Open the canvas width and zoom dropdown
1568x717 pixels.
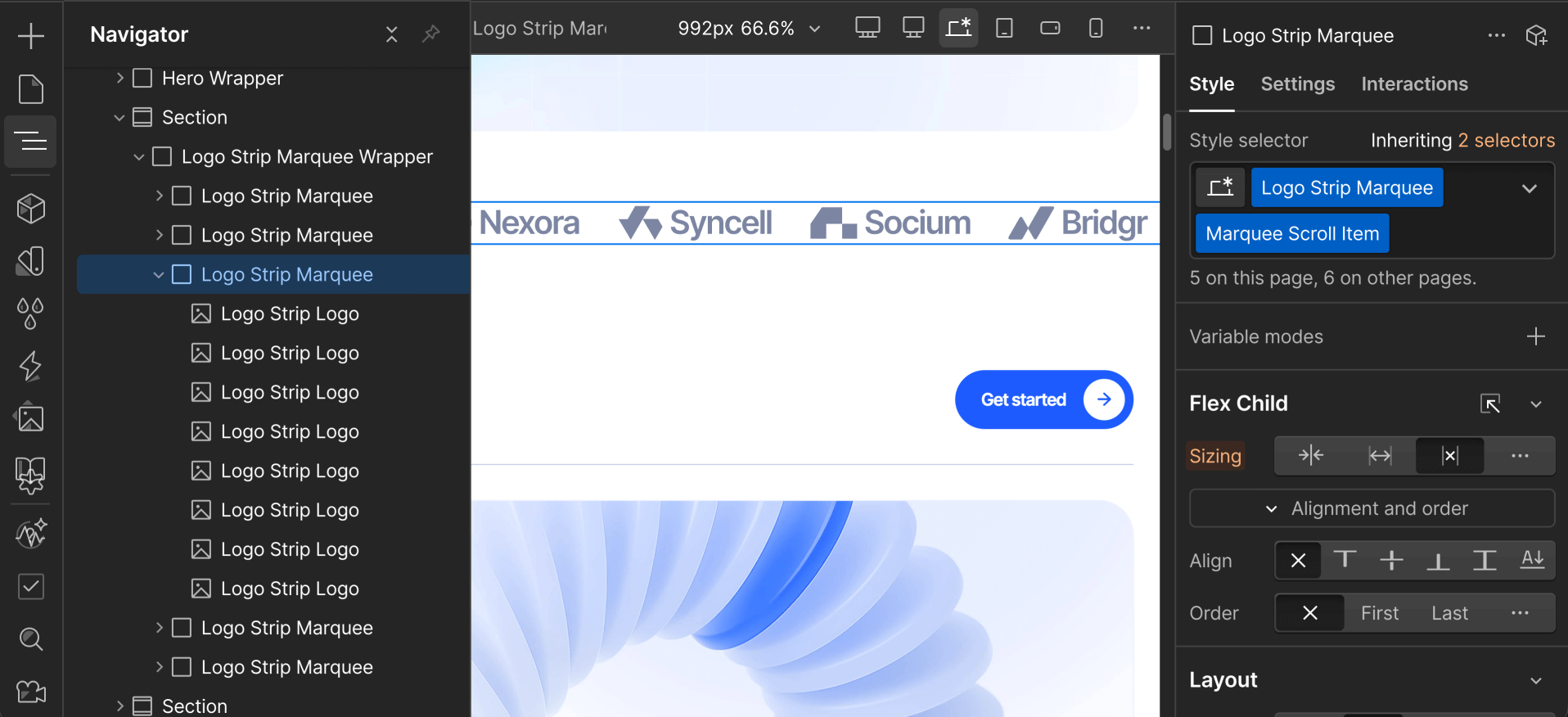point(748,29)
